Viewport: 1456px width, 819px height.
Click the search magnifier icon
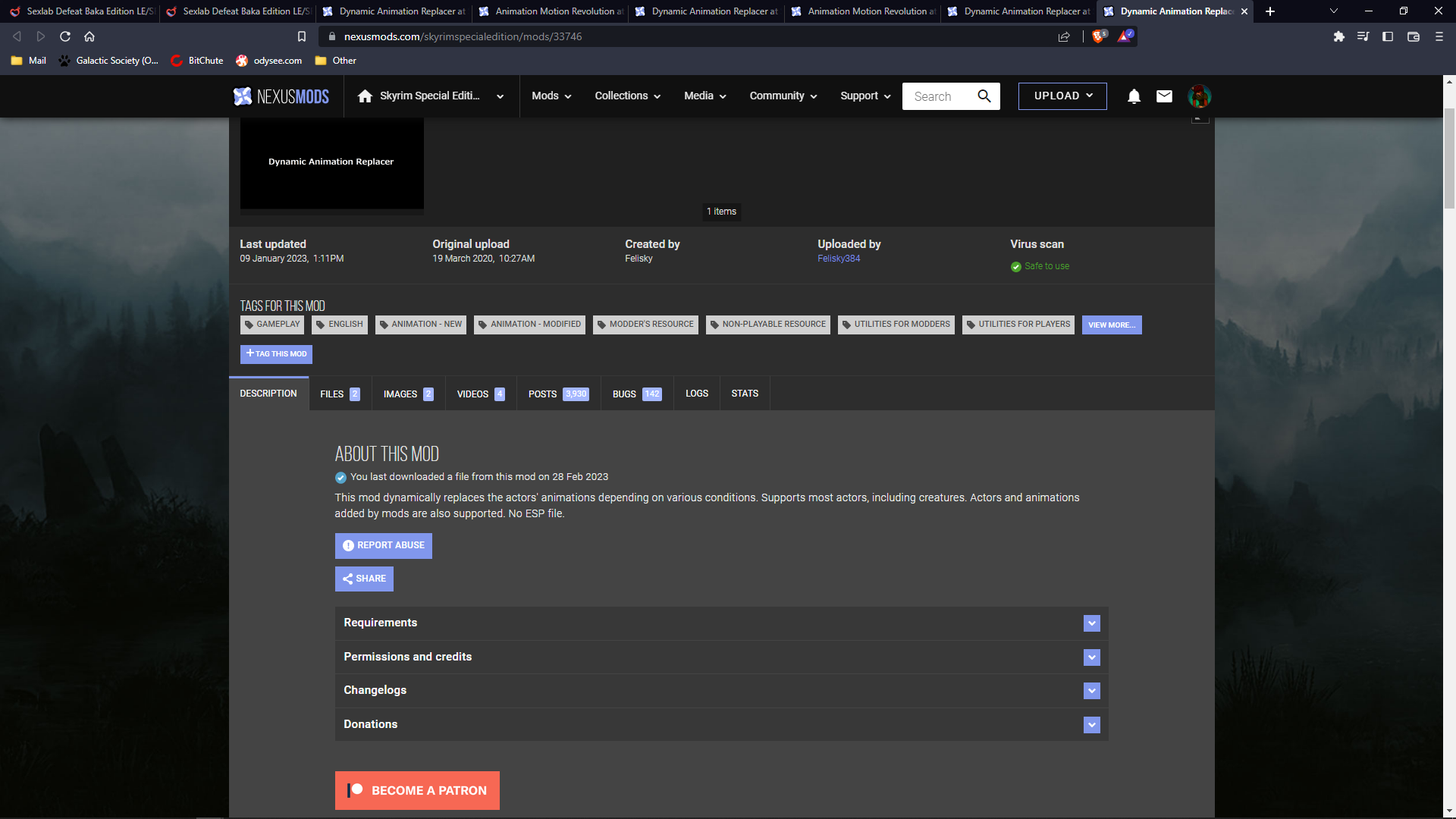(984, 96)
